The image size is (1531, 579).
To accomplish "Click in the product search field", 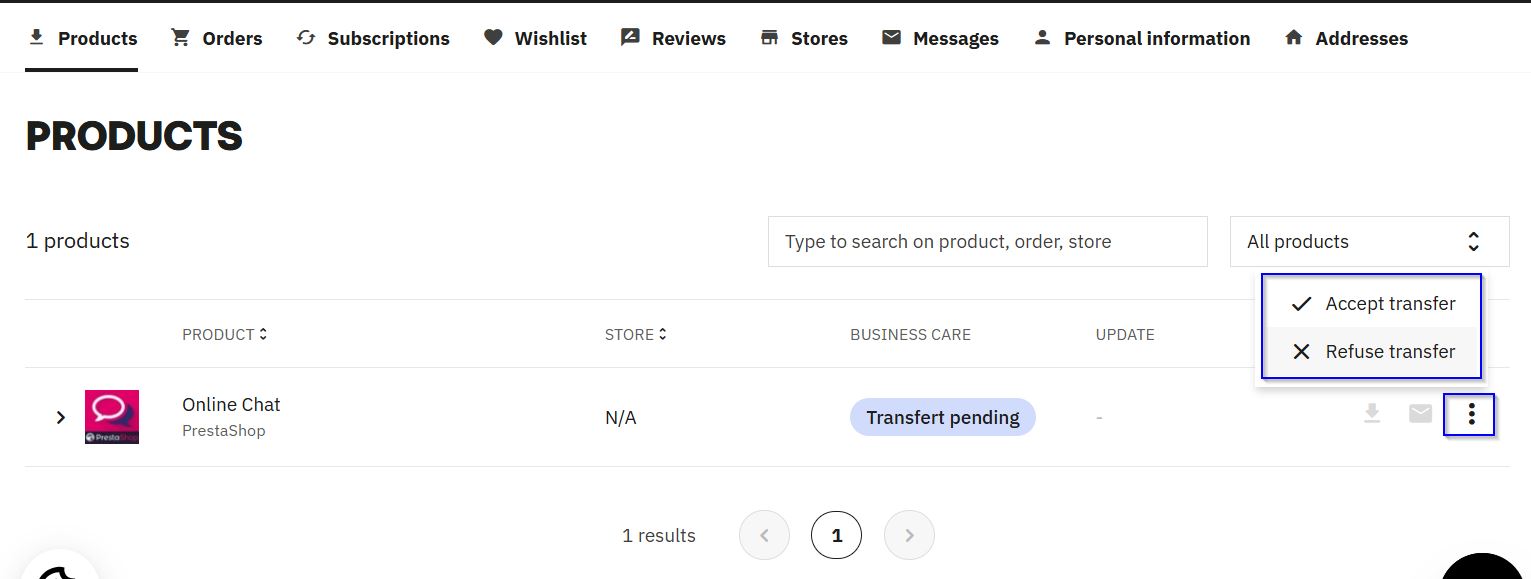I will (x=987, y=241).
